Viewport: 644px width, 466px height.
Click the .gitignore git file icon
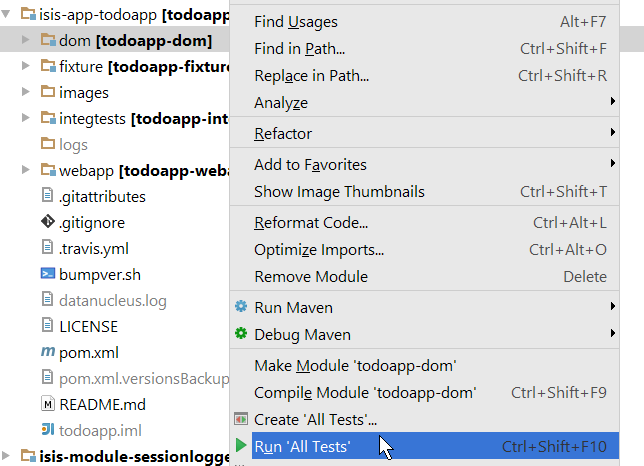click(x=48, y=222)
